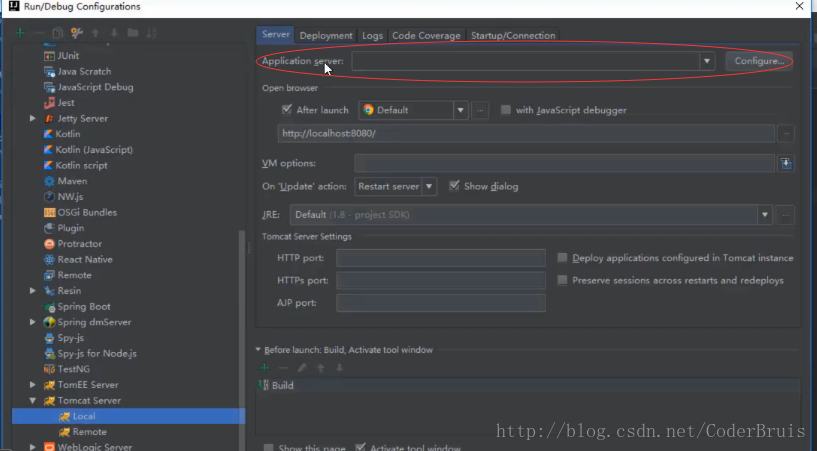Click the NW.js icon
817x451 pixels.
point(49,197)
